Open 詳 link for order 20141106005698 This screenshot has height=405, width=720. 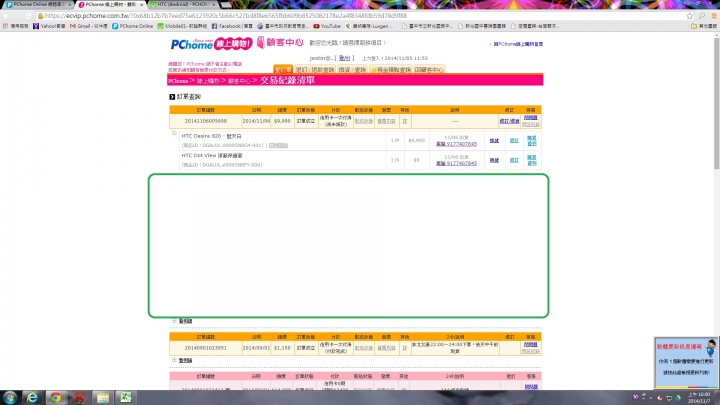pos(405,121)
